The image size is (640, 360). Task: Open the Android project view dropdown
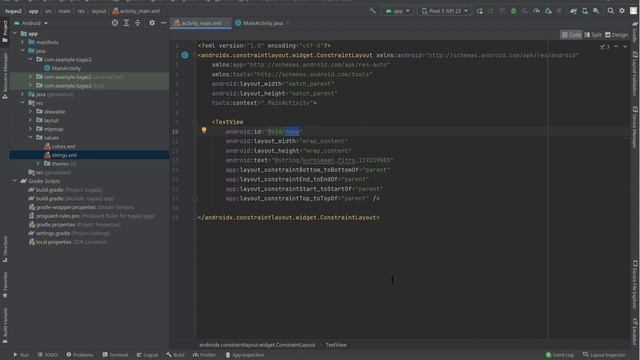[31, 23]
